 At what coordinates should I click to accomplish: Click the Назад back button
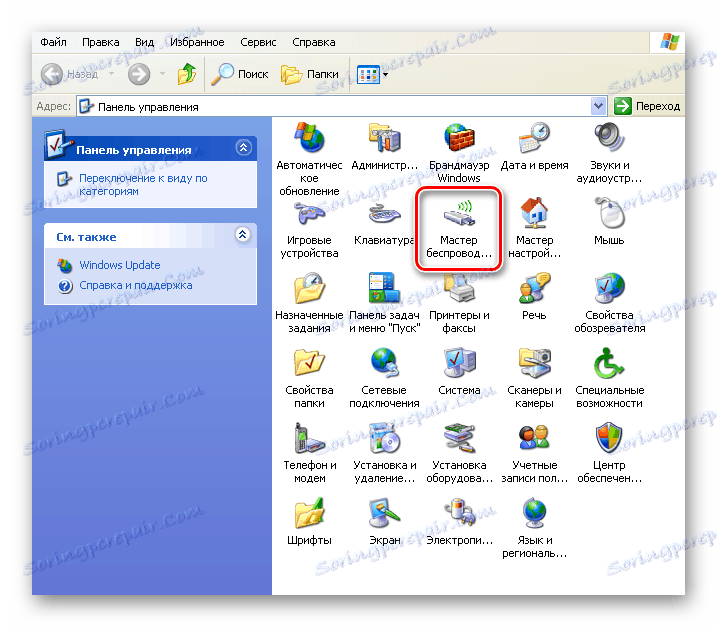point(70,74)
